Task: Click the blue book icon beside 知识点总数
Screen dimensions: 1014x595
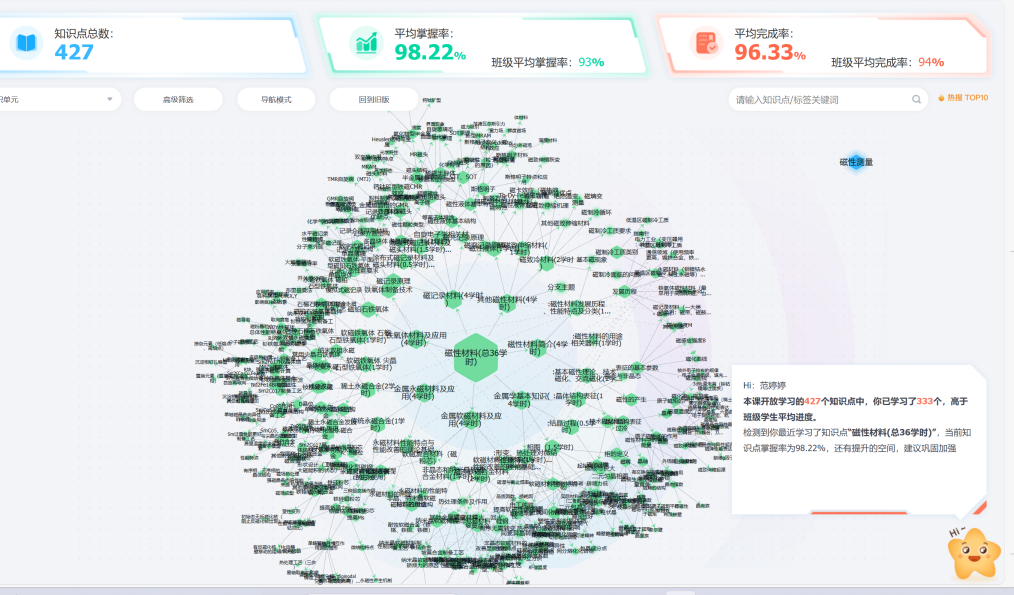Action: [27, 43]
